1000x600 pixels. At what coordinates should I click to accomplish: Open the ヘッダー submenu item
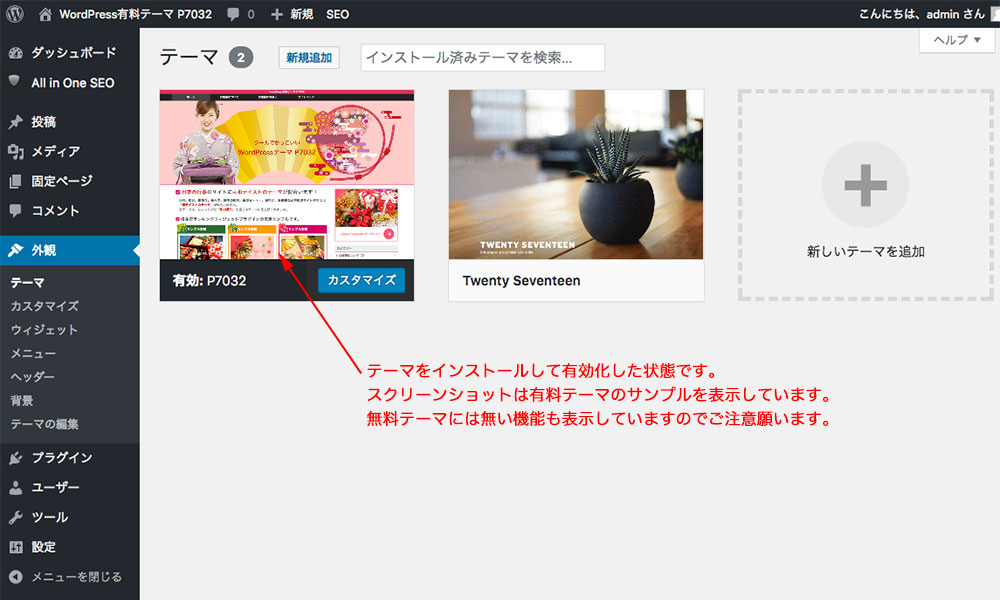[x=33, y=377]
